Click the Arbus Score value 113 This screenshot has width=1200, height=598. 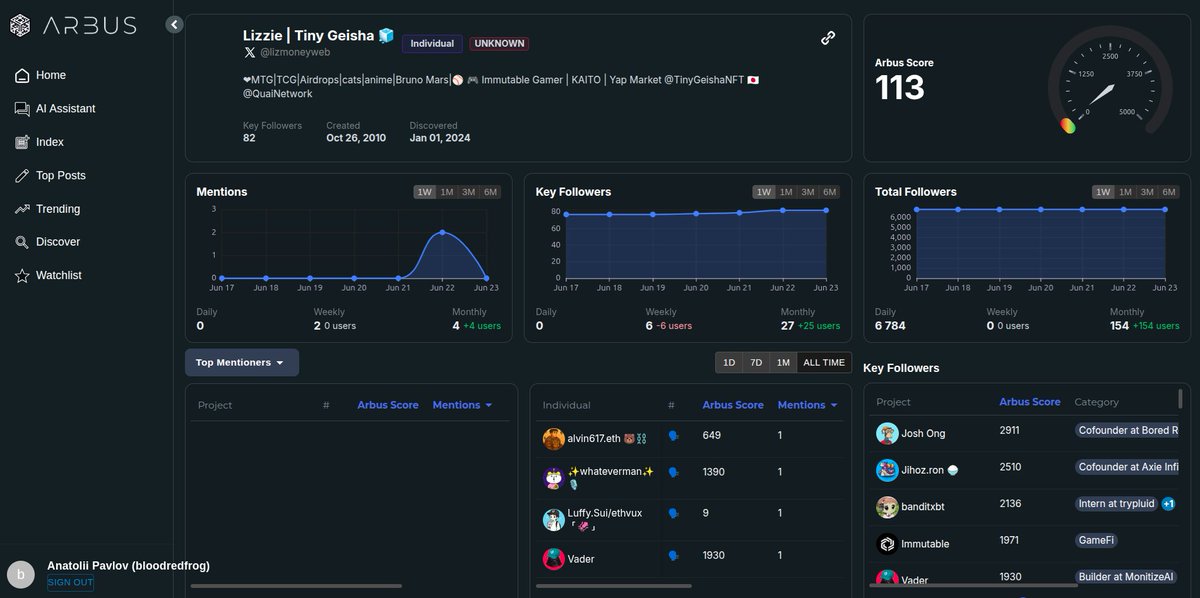pyautogui.click(x=900, y=88)
